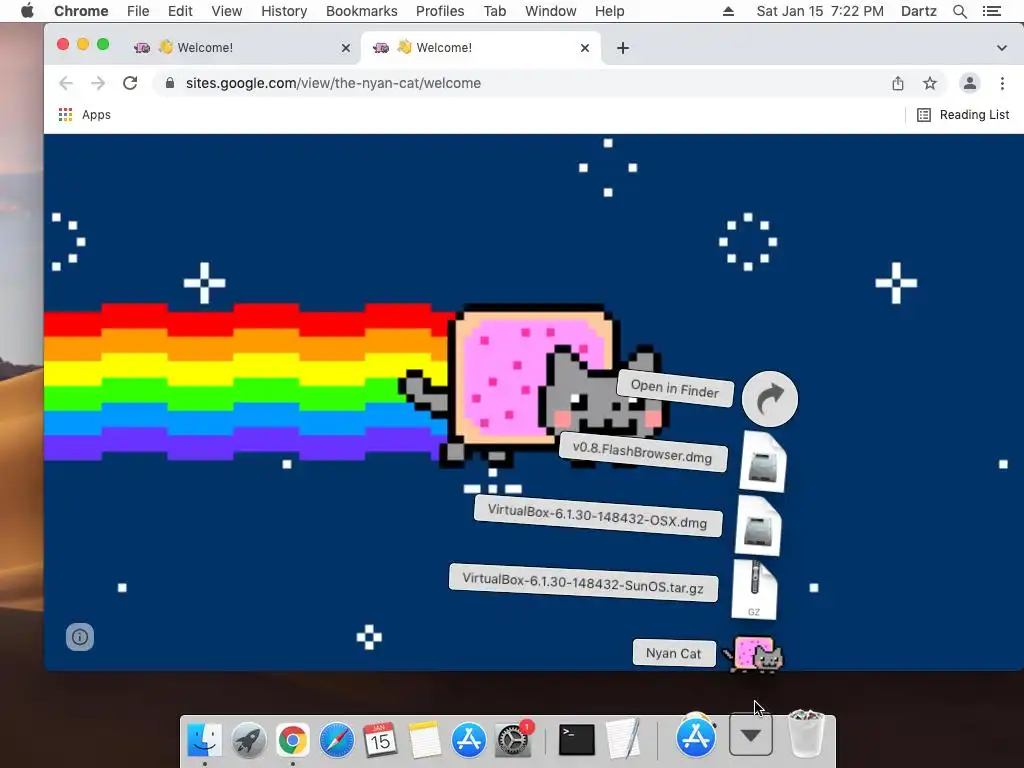The width and height of the screenshot is (1024, 768).
Task: Click the date and time display
Action: pos(820,11)
